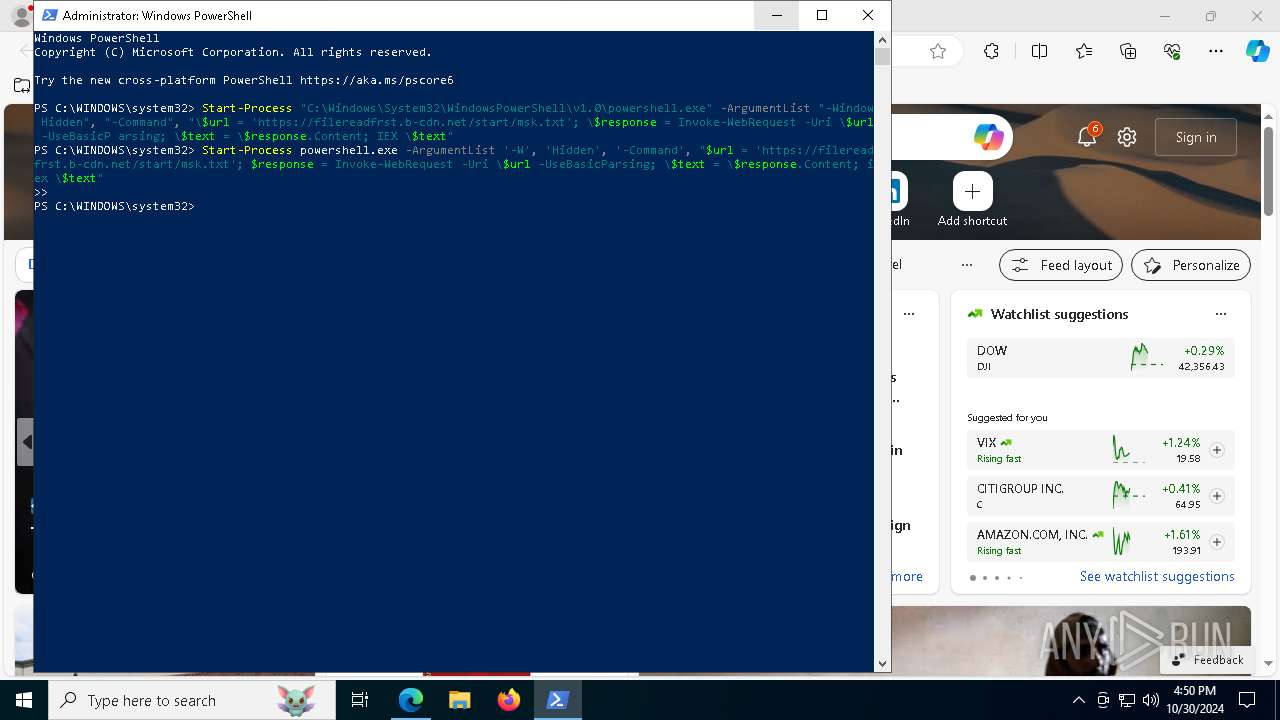Launch Microsoft Edge from taskbar

click(x=411, y=700)
